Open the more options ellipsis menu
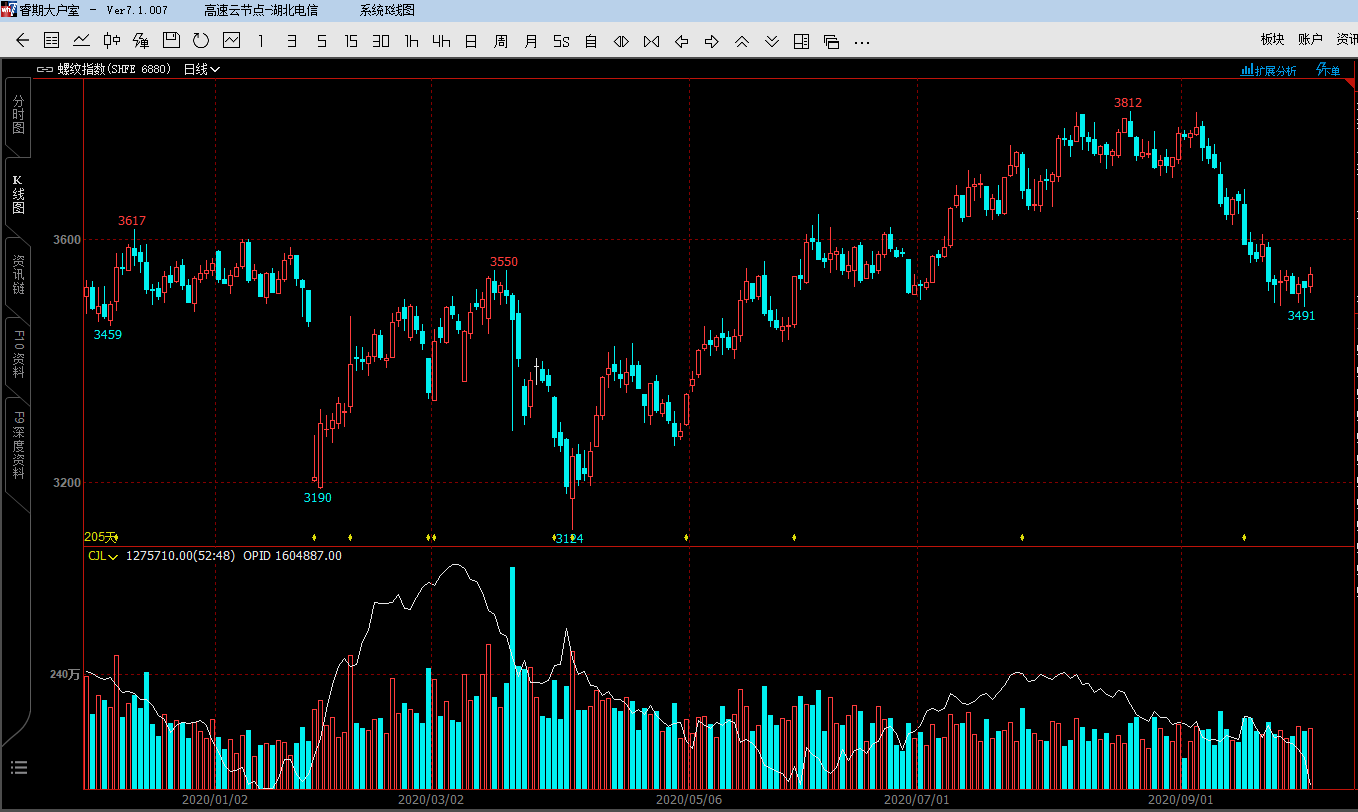Image resolution: width=1358 pixels, height=812 pixels. [862, 41]
